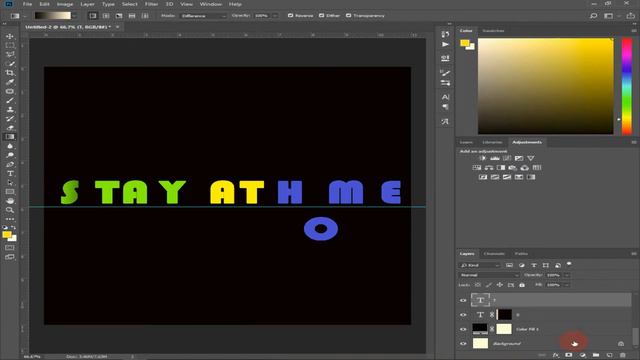Click the add layer style fx icon
The width and height of the screenshot is (640, 360).
[556, 355]
